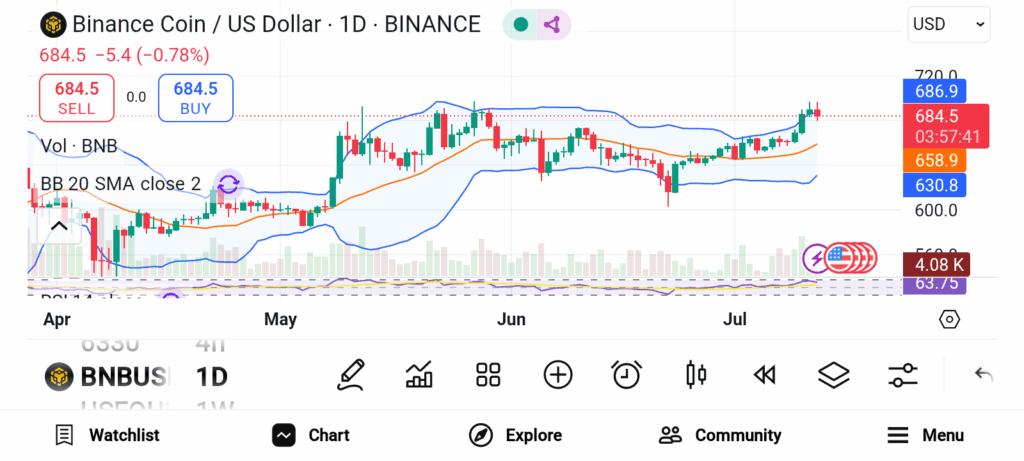The height and width of the screenshot is (461, 1024).
Task: Tap the Jul label on time axis
Action: 736,320
